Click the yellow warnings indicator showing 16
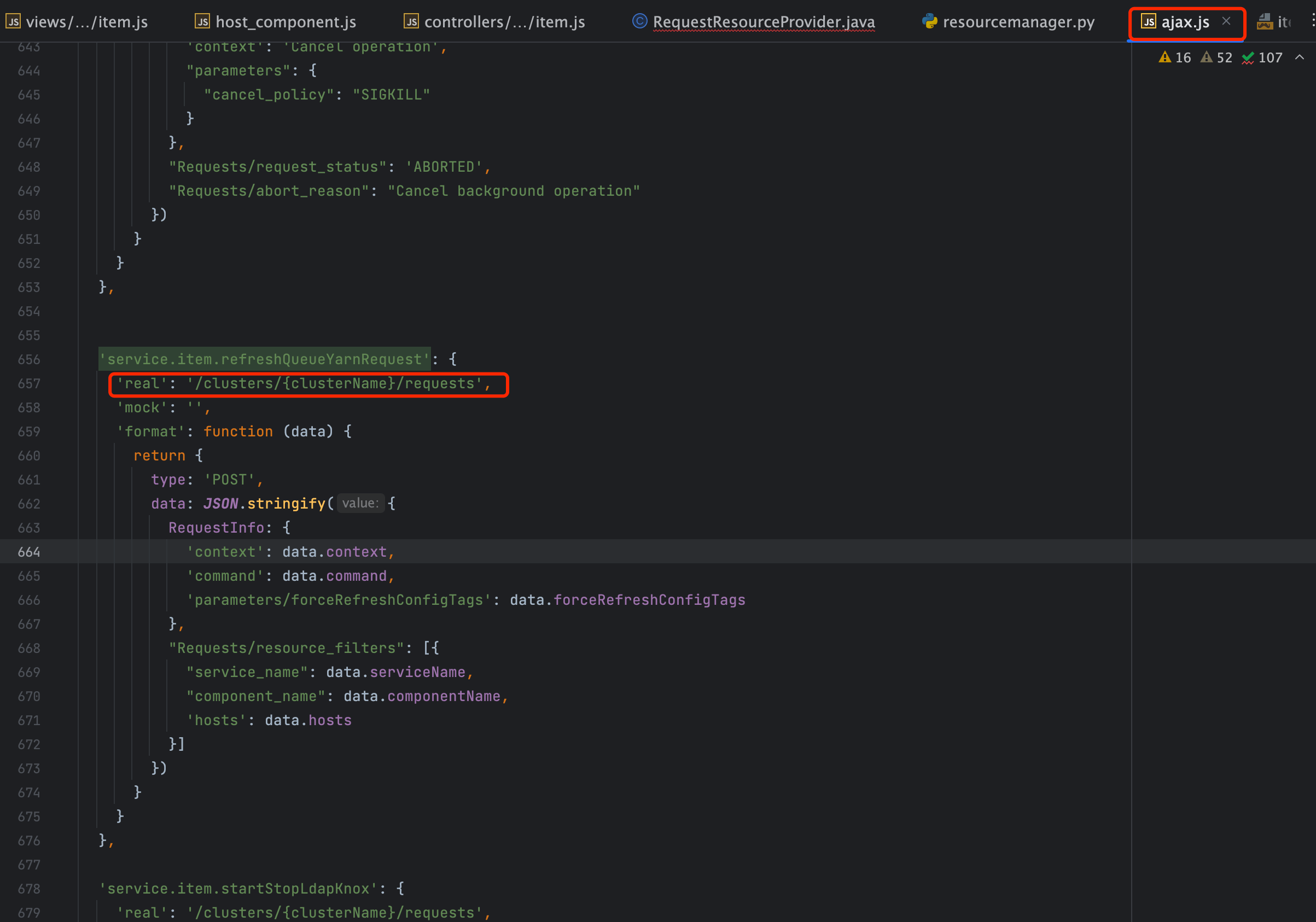The height and width of the screenshot is (922, 1316). (1174, 57)
